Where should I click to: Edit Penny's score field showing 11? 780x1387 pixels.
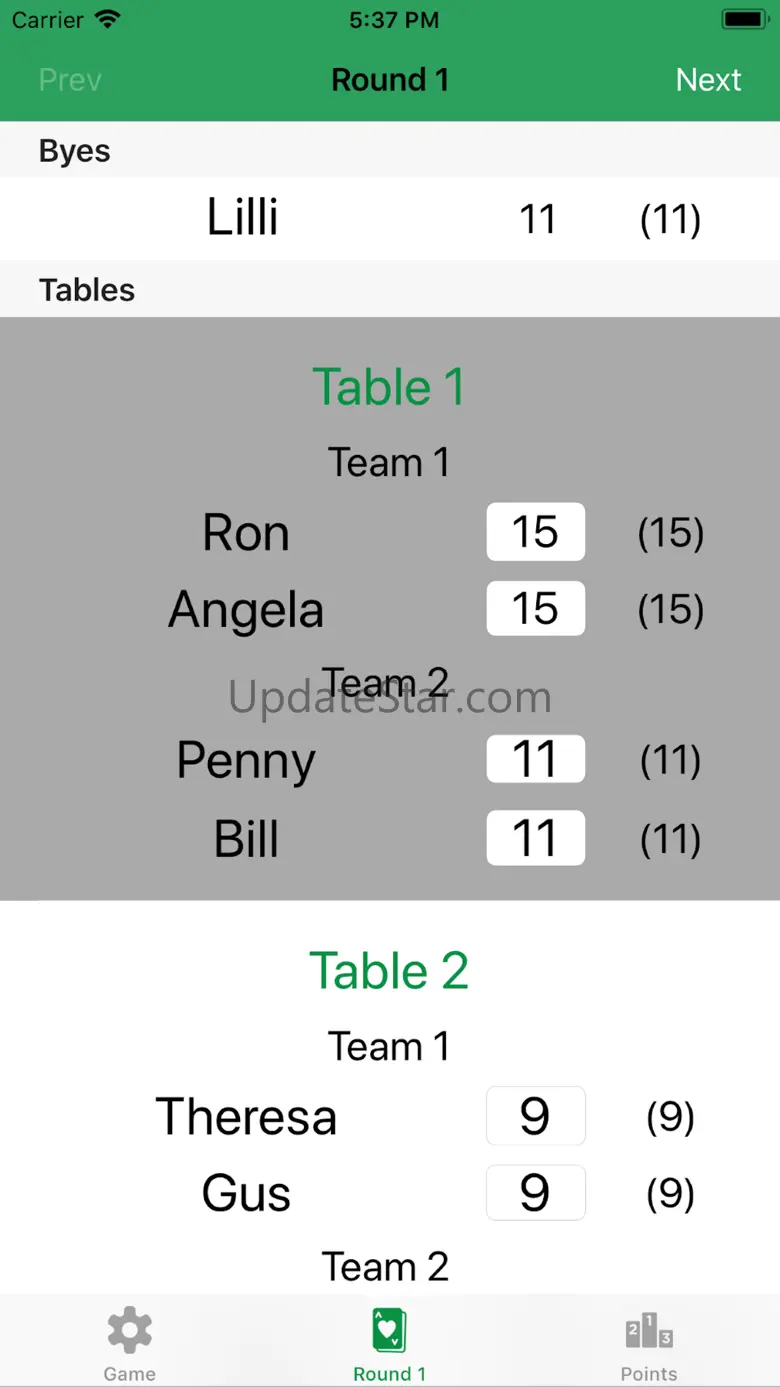[535, 760]
